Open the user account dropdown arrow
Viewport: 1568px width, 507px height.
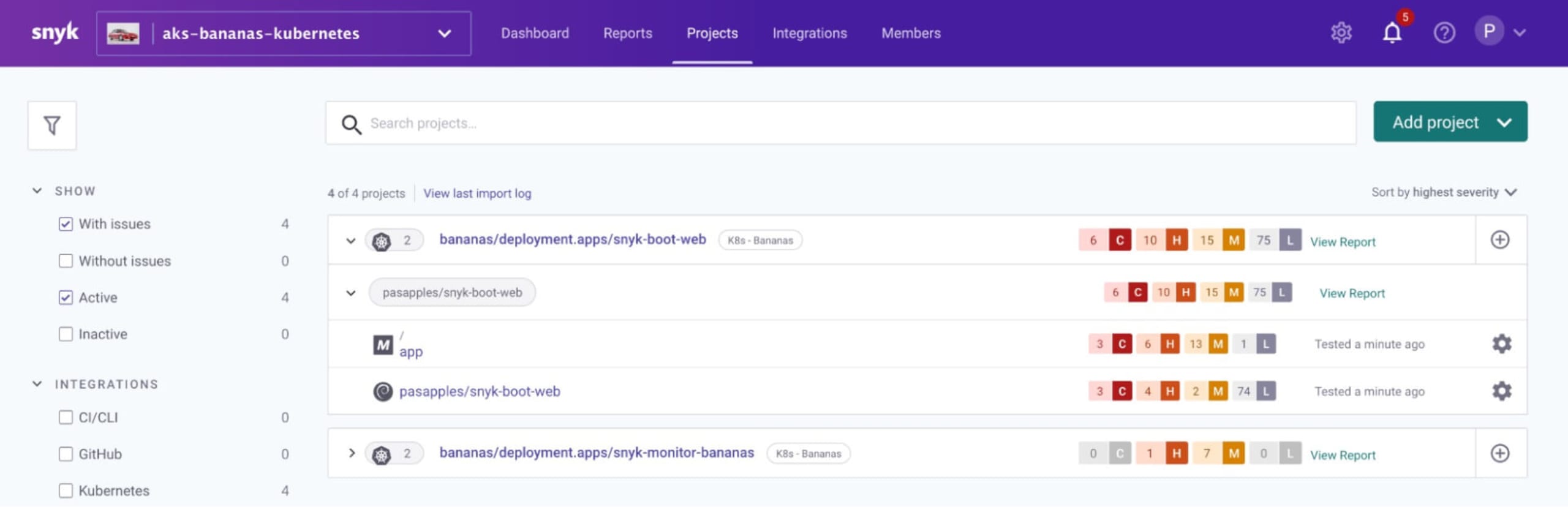tap(1520, 32)
